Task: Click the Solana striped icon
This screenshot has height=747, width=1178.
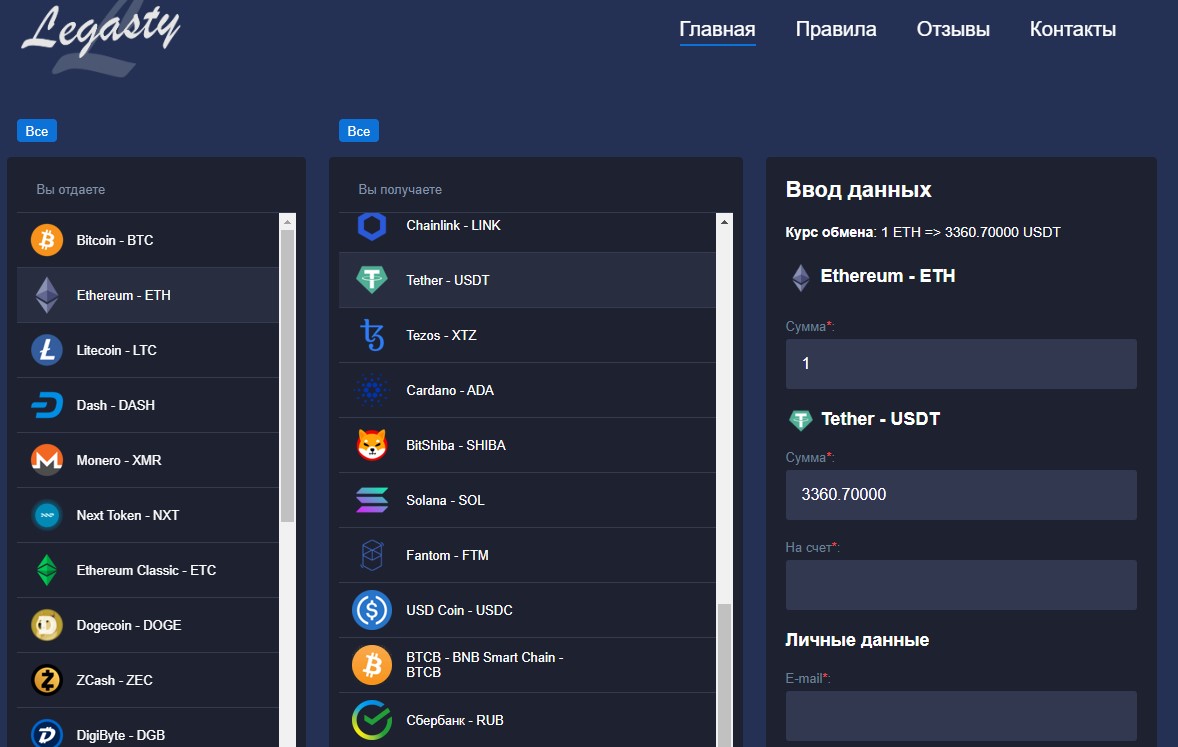Action: [x=372, y=501]
